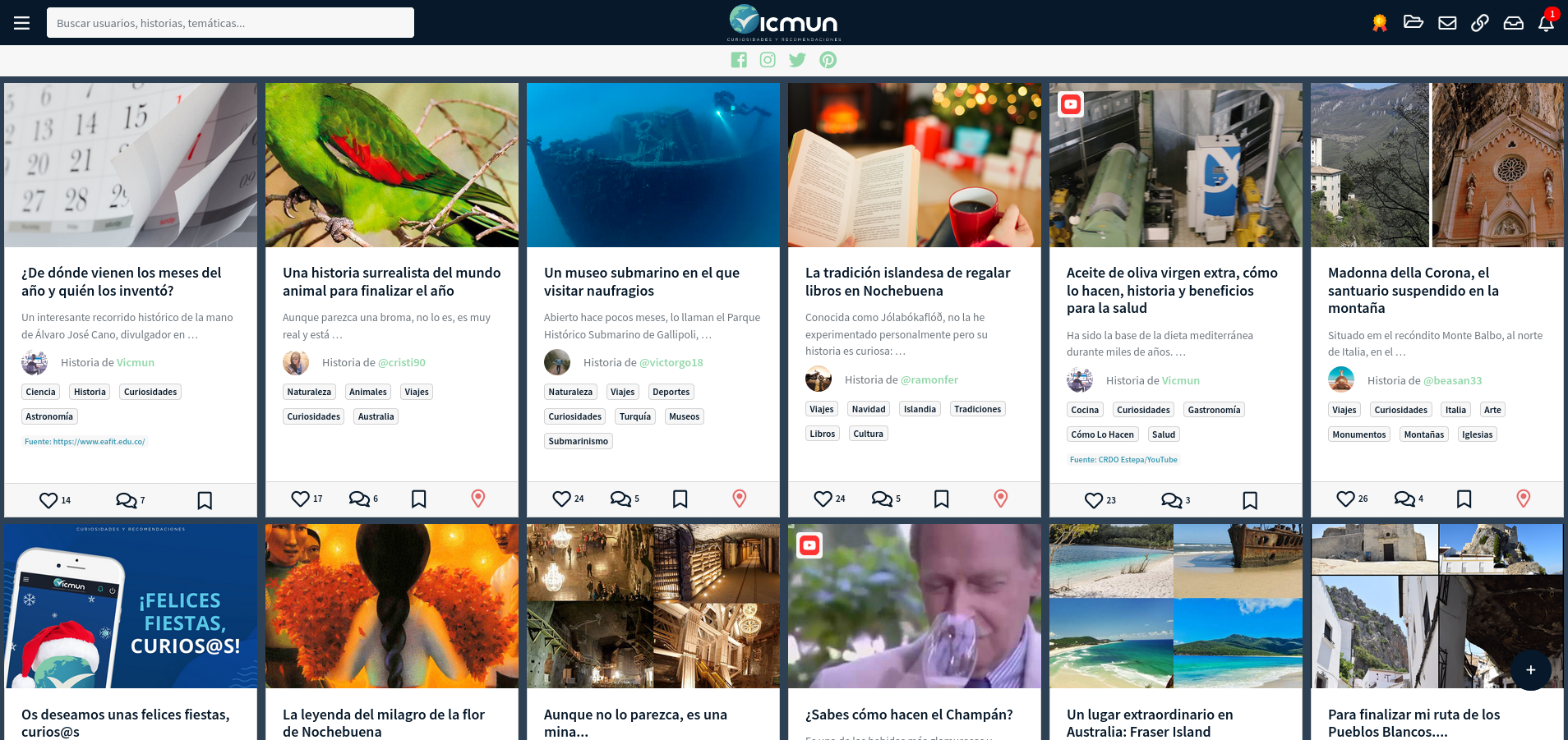Image resolution: width=1568 pixels, height=740 pixels.
Task: Like the months of the year story
Action: click(48, 500)
